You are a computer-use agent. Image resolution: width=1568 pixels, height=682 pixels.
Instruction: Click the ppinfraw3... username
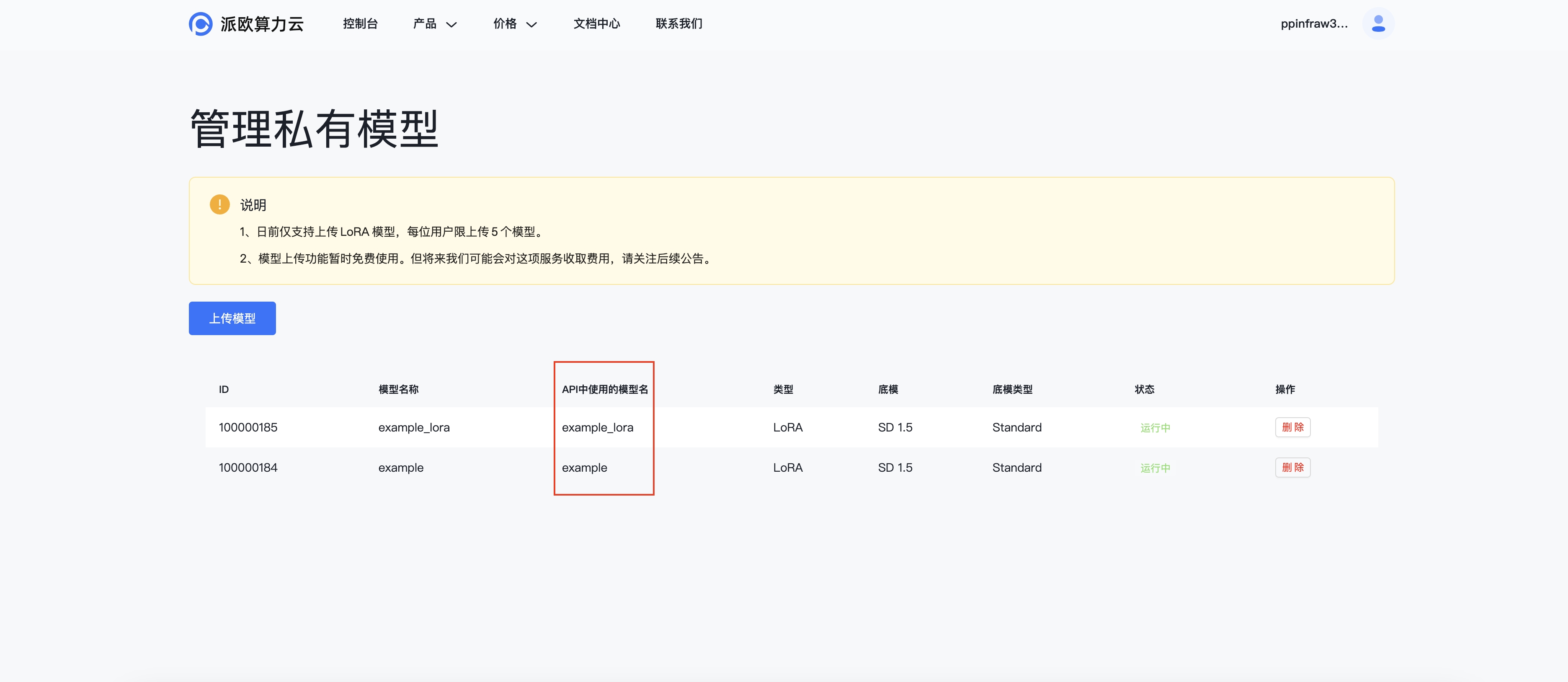1314,24
